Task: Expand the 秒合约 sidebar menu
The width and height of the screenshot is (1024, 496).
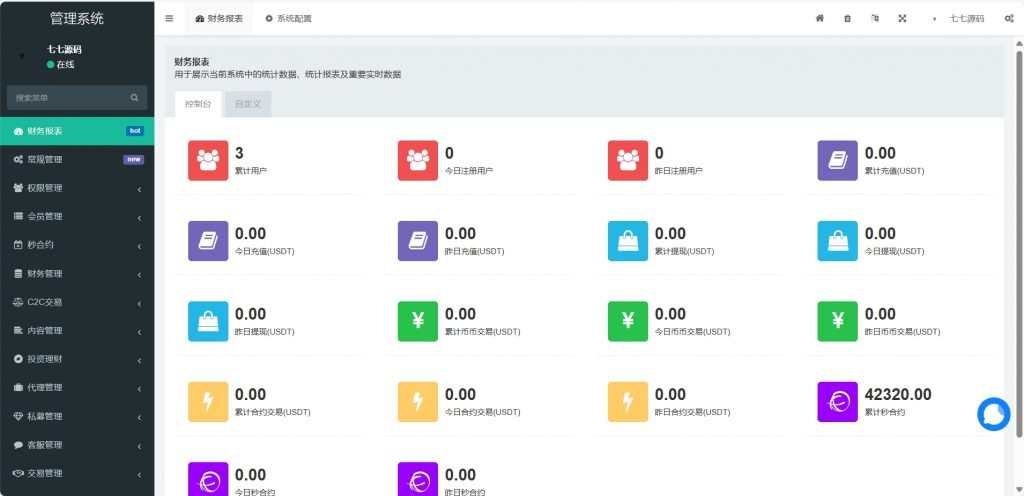Action: pyautogui.click(x=77, y=245)
